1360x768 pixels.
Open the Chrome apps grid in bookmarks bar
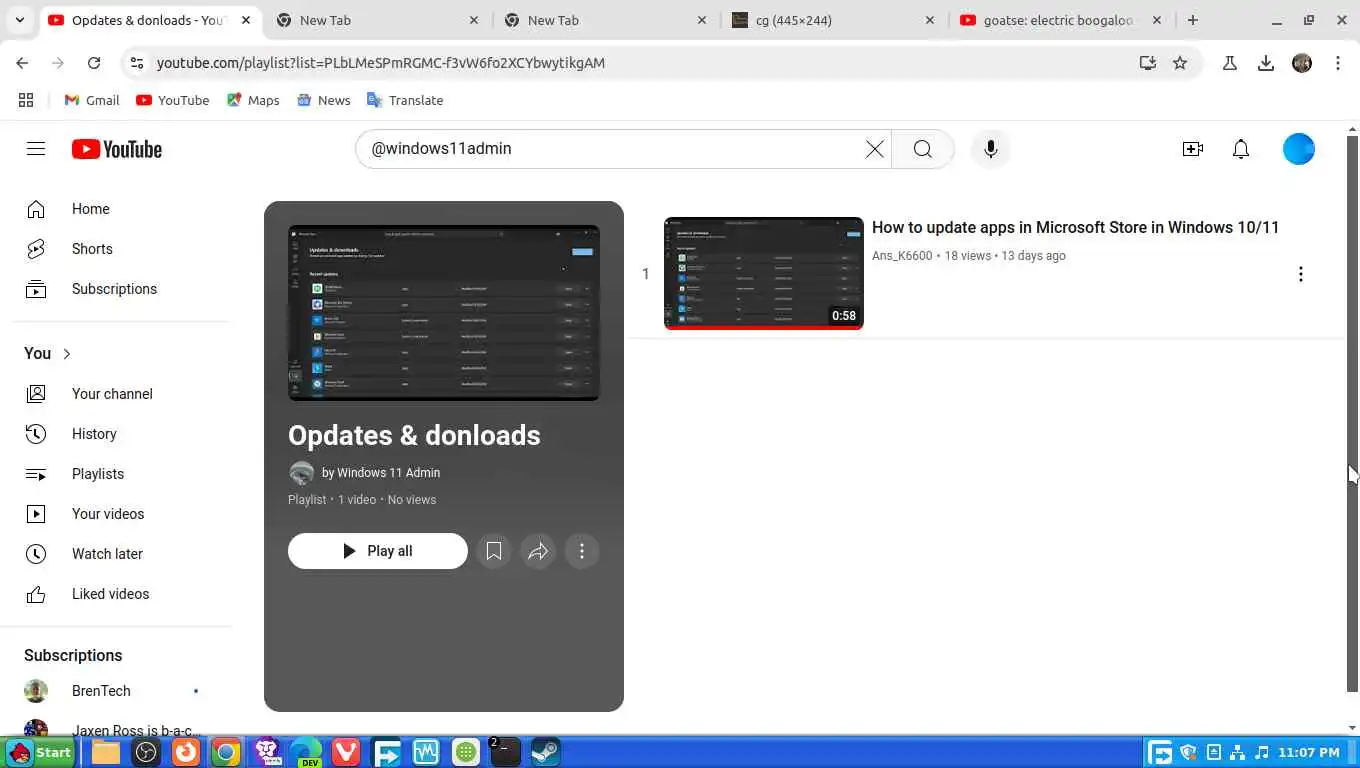(26, 100)
